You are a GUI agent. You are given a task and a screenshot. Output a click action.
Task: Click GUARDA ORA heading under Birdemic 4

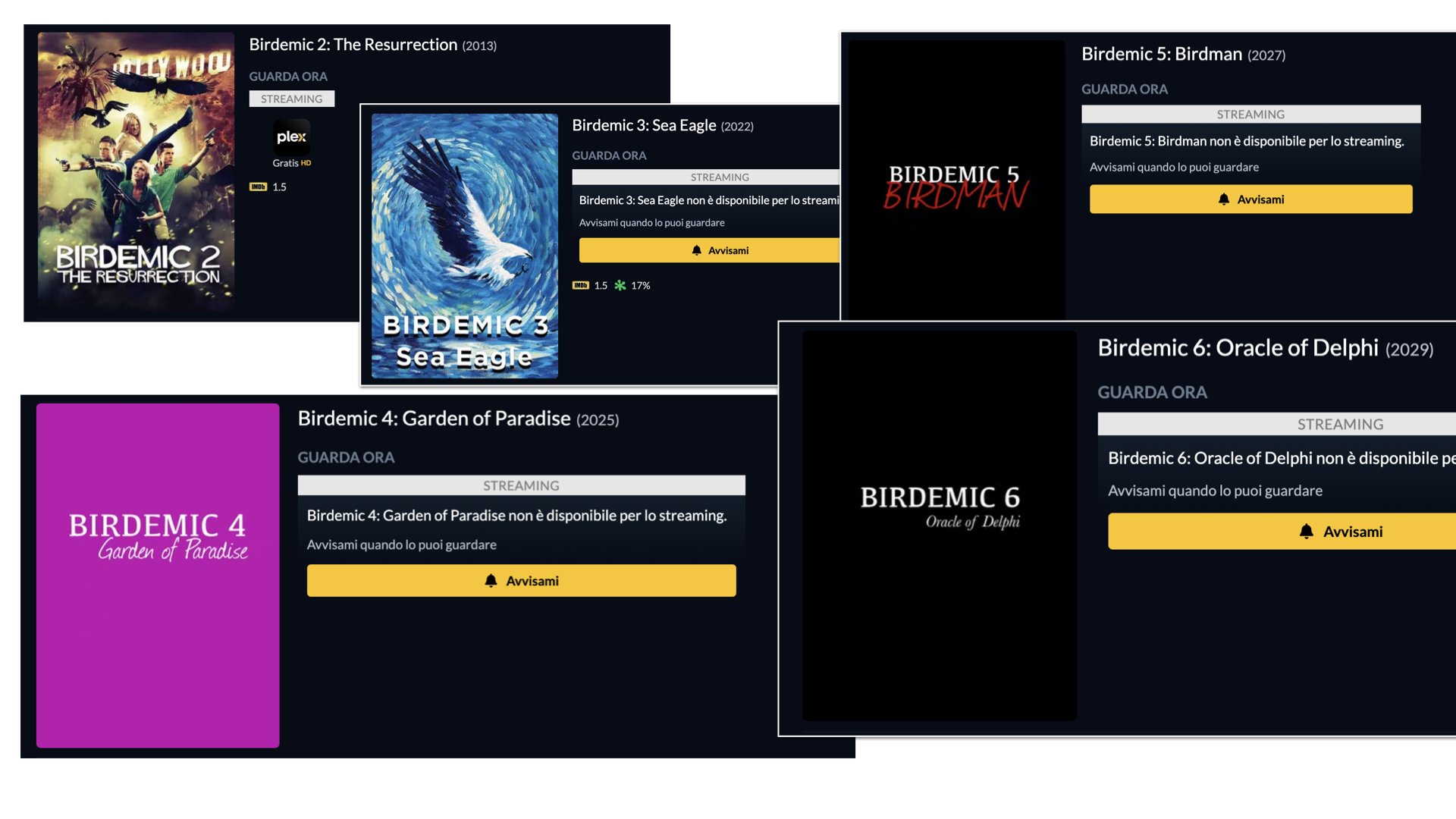[x=346, y=457]
